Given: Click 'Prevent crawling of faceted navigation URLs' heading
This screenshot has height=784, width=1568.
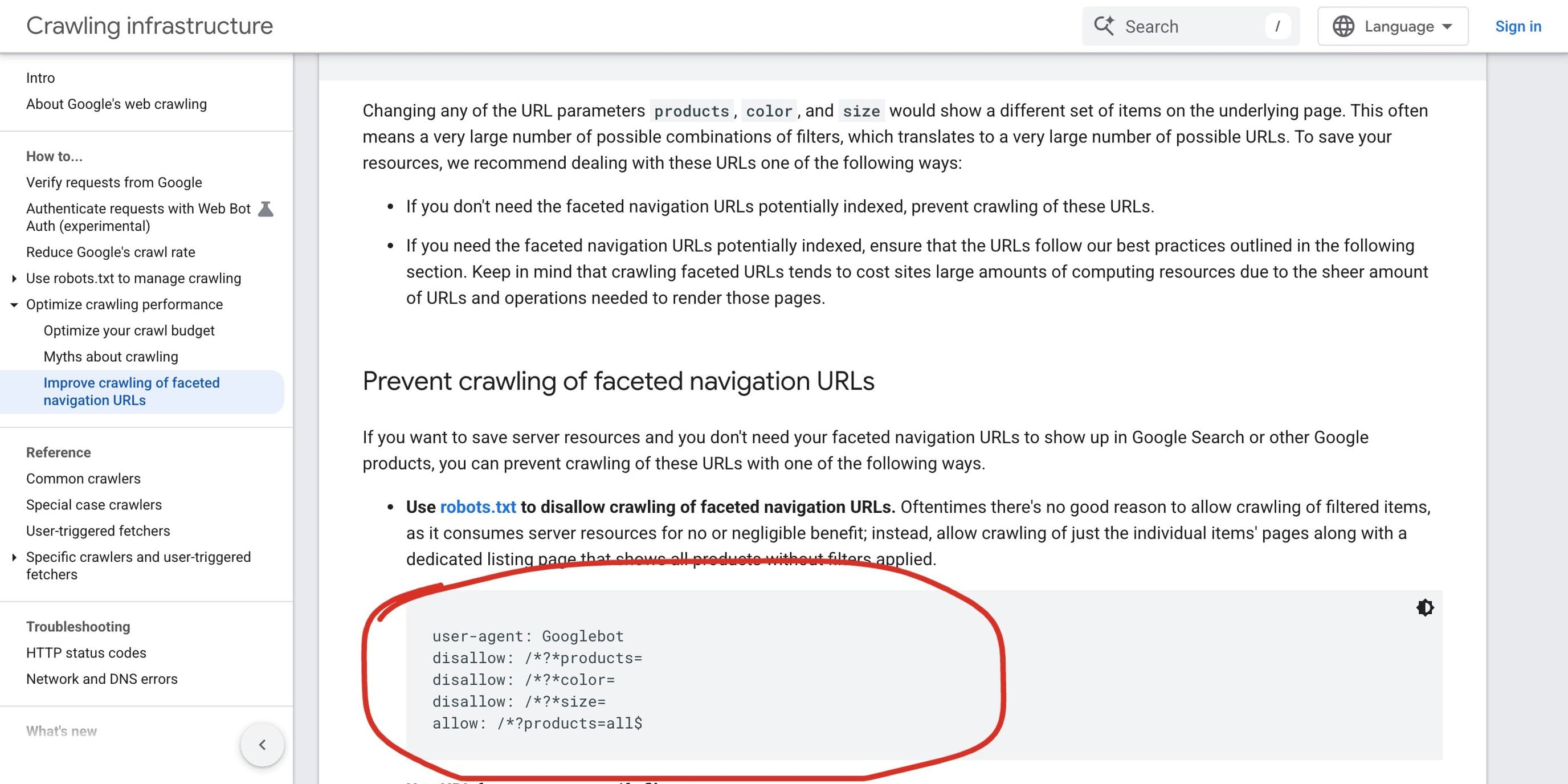Looking at the screenshot, I should point(618,381).
